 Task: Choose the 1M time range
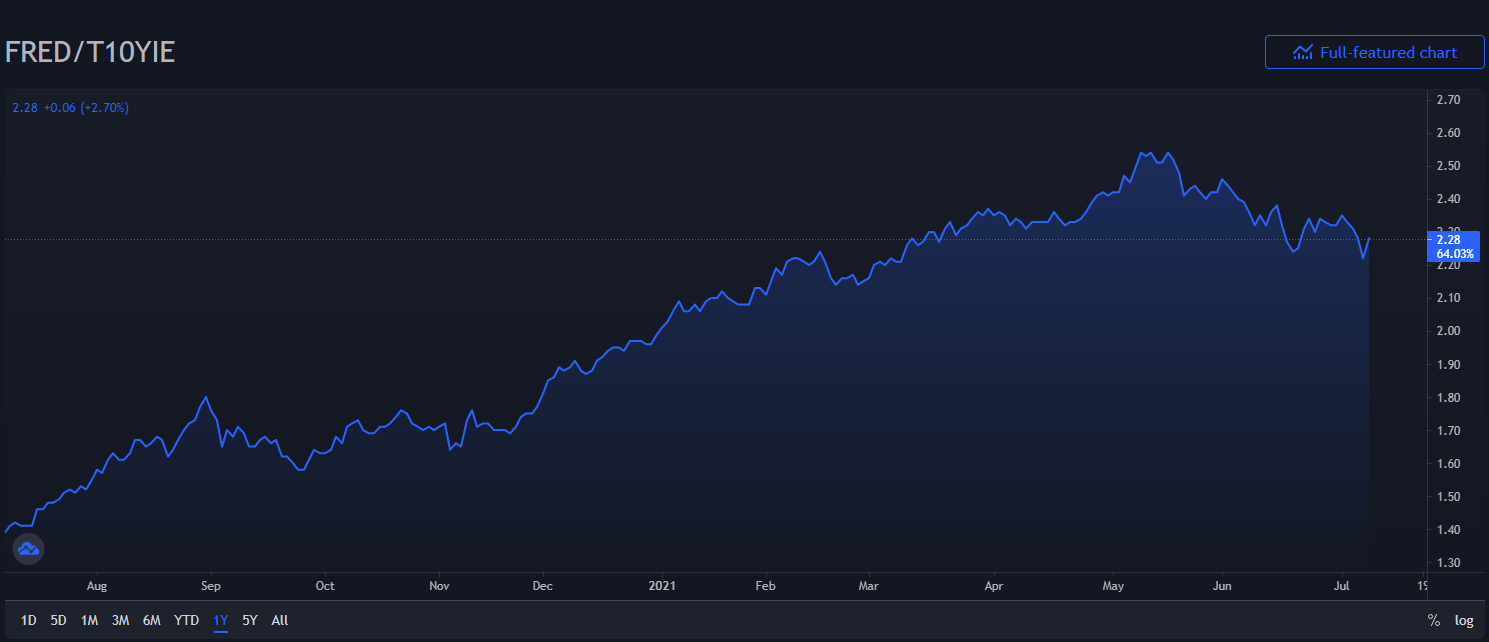tap(89, 620)
